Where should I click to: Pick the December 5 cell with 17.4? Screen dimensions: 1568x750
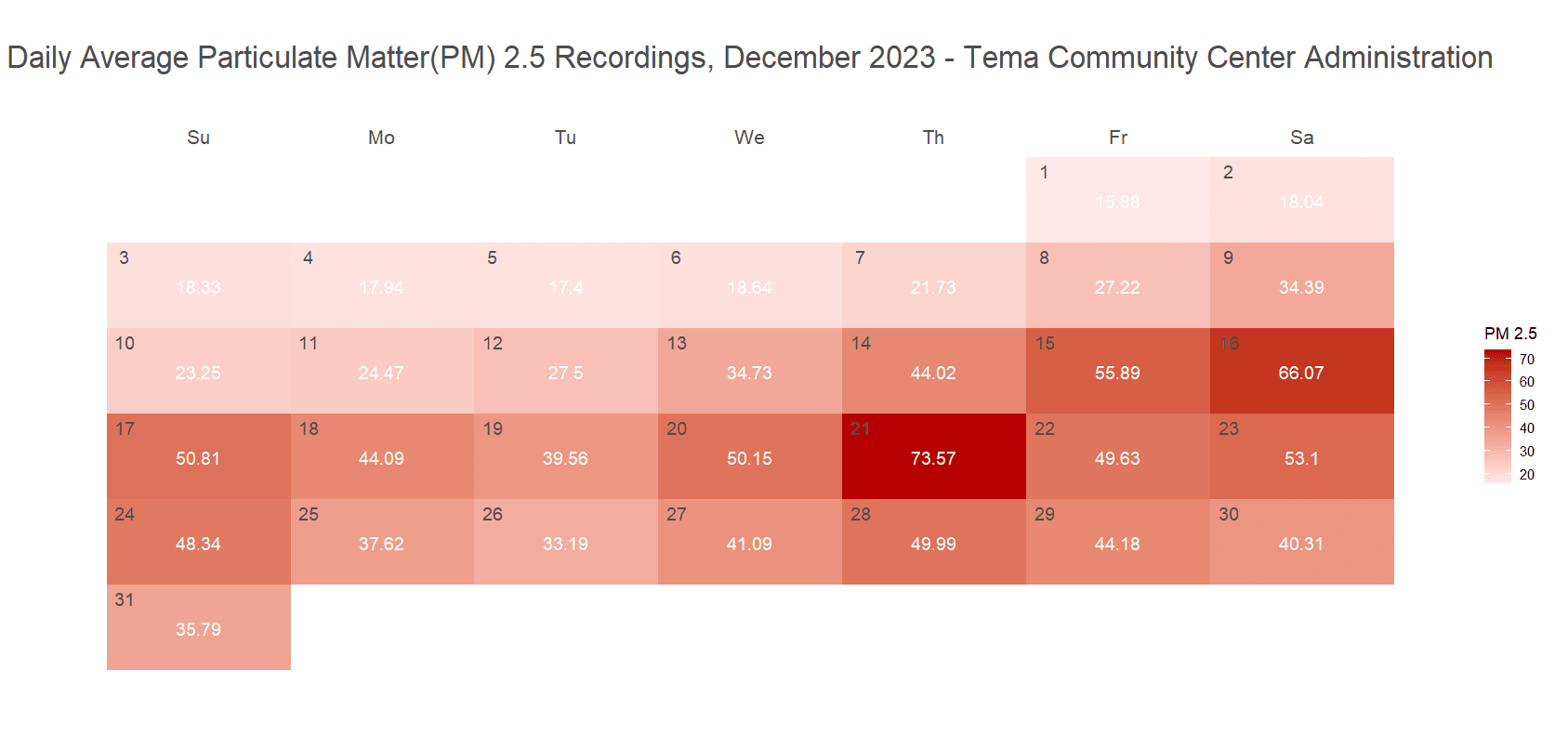[x=565, y=285]
